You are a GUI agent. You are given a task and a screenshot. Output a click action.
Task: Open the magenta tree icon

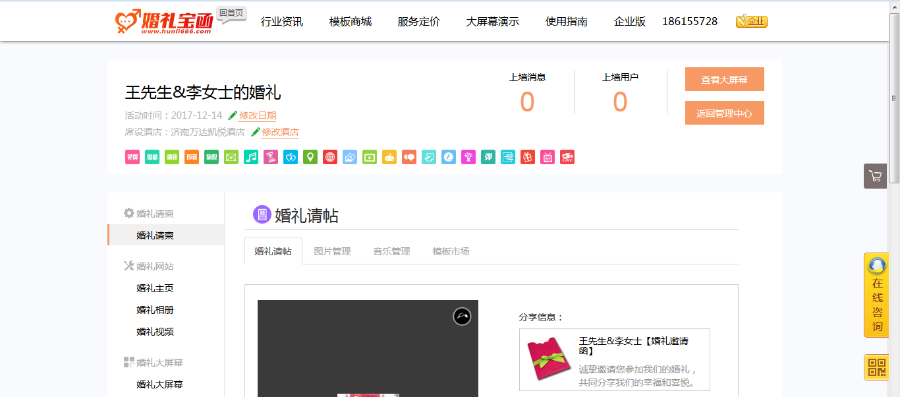(x=469, y=157)
